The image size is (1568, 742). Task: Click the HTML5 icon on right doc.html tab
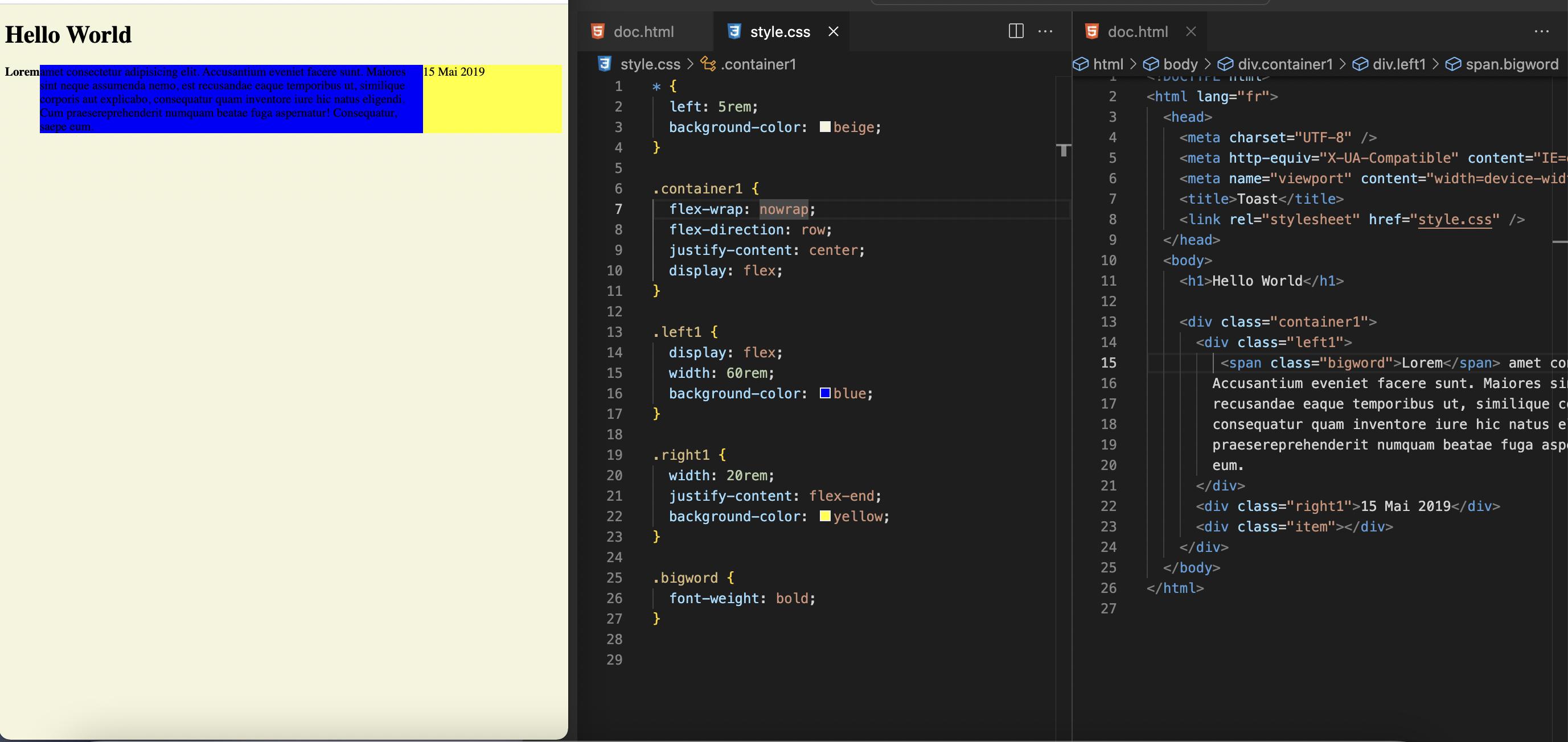[x=1092, y=31]
